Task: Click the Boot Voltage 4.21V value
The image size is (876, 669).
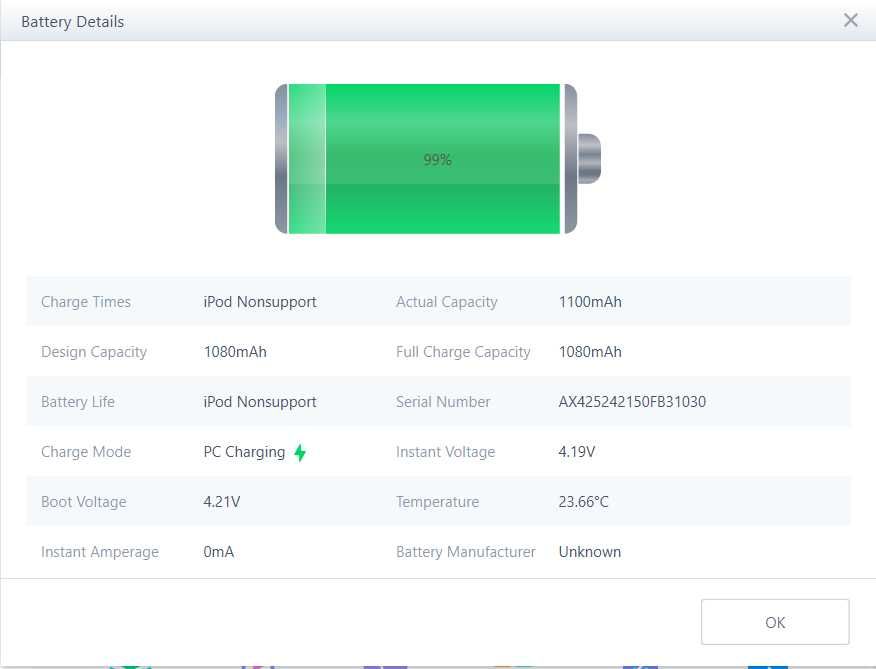Action: pyautogui.click(x=222, y=502)
